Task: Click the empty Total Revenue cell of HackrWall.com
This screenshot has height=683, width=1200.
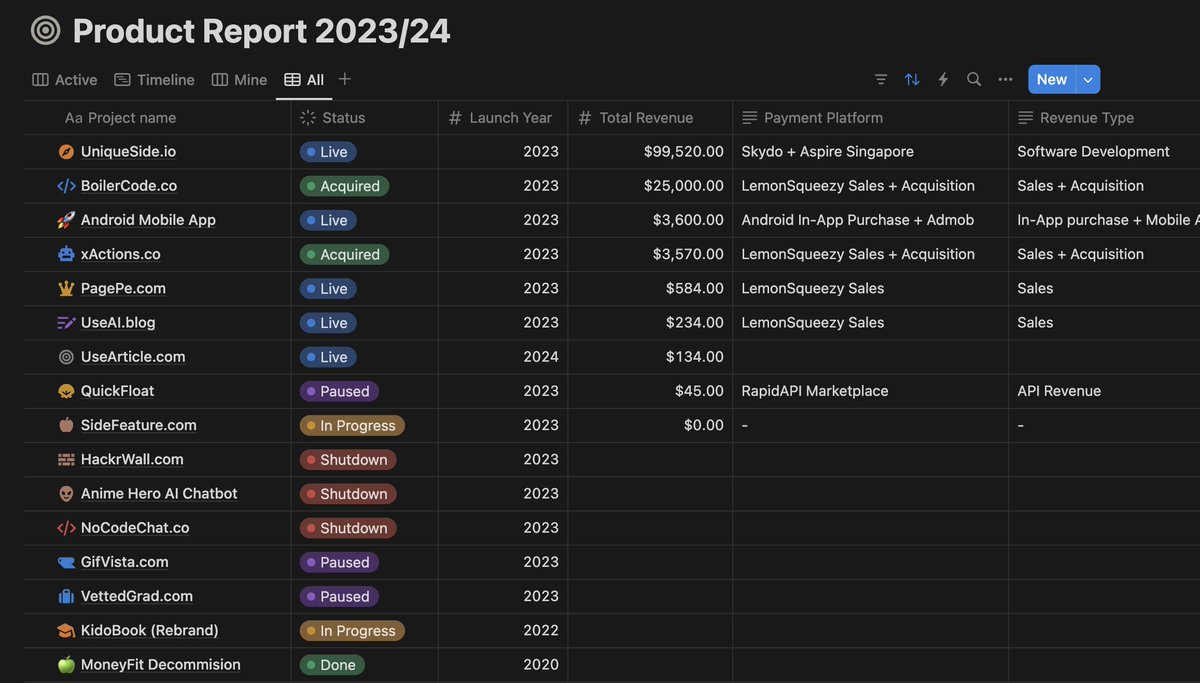Action: pos(650,459)
